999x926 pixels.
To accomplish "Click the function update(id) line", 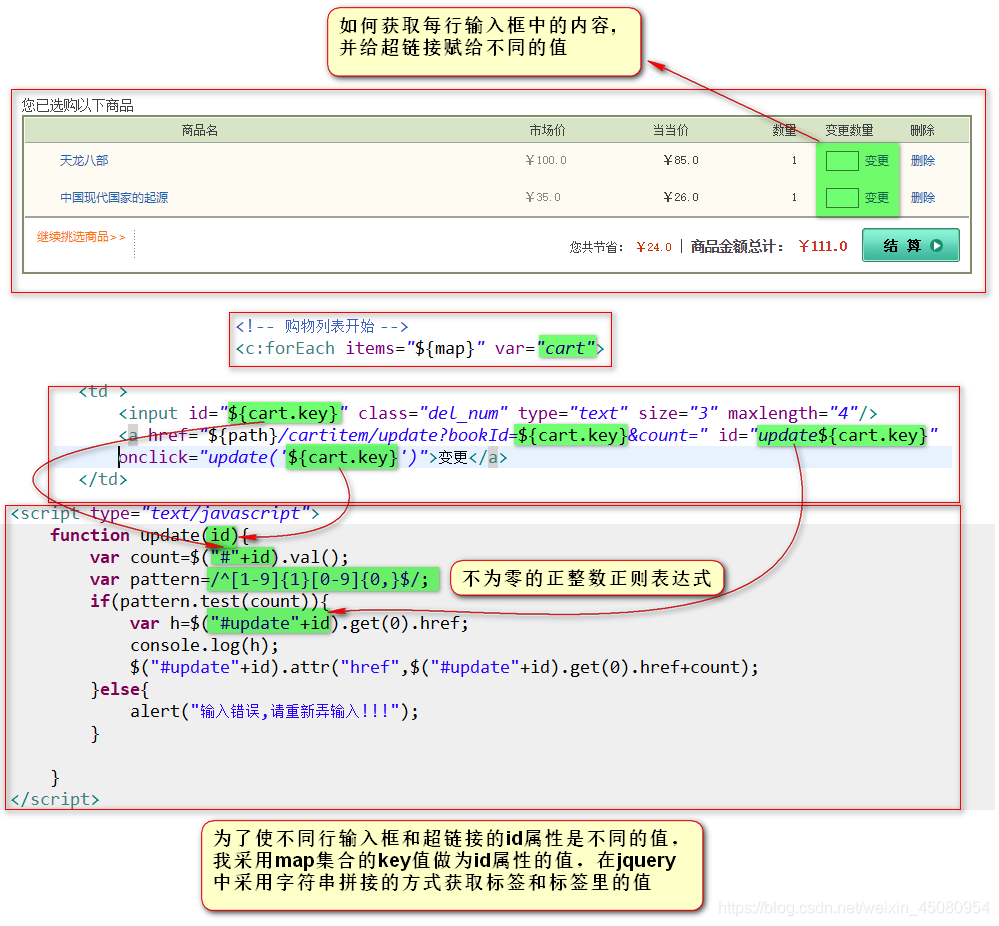I will pos(150,535).
